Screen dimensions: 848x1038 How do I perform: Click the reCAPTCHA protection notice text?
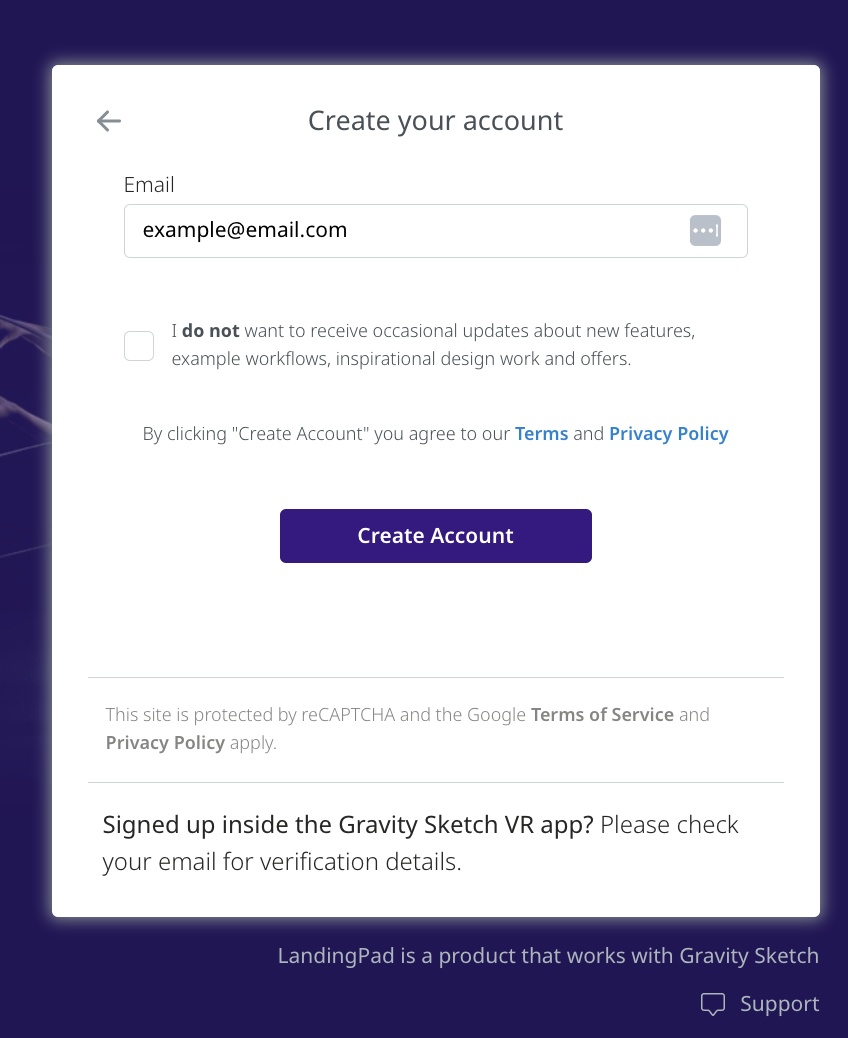coord(407,729)
